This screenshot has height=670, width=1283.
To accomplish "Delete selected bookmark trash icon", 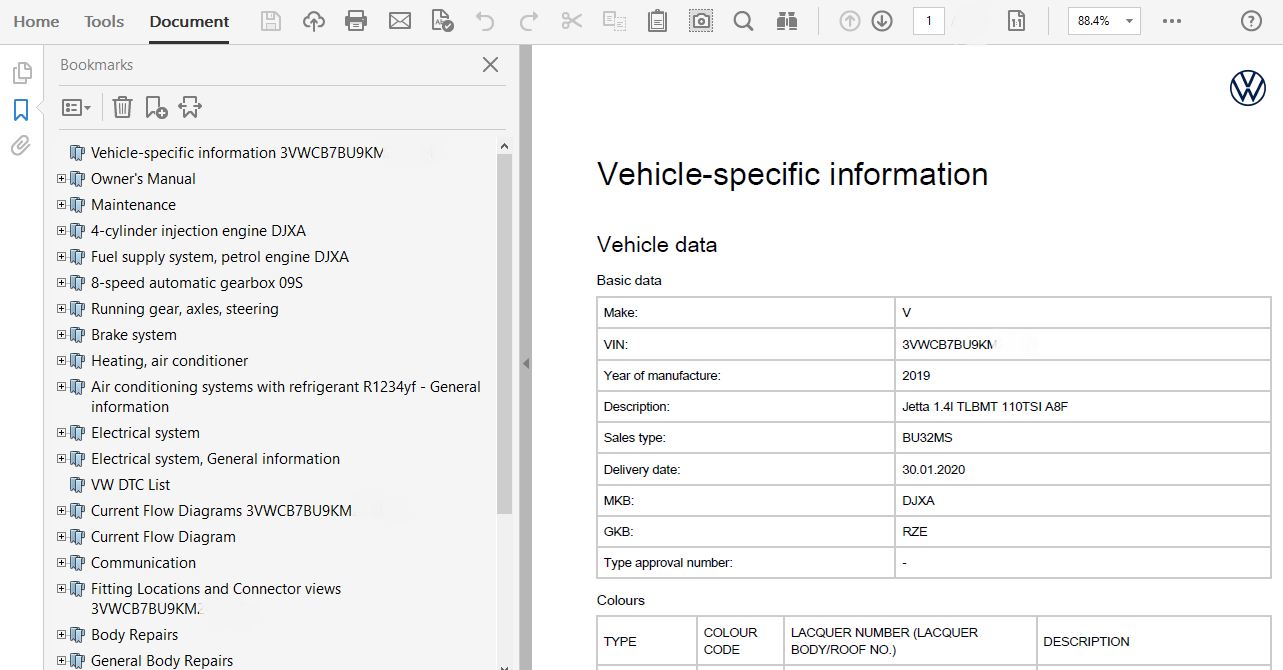I will (x=122, y=107).
